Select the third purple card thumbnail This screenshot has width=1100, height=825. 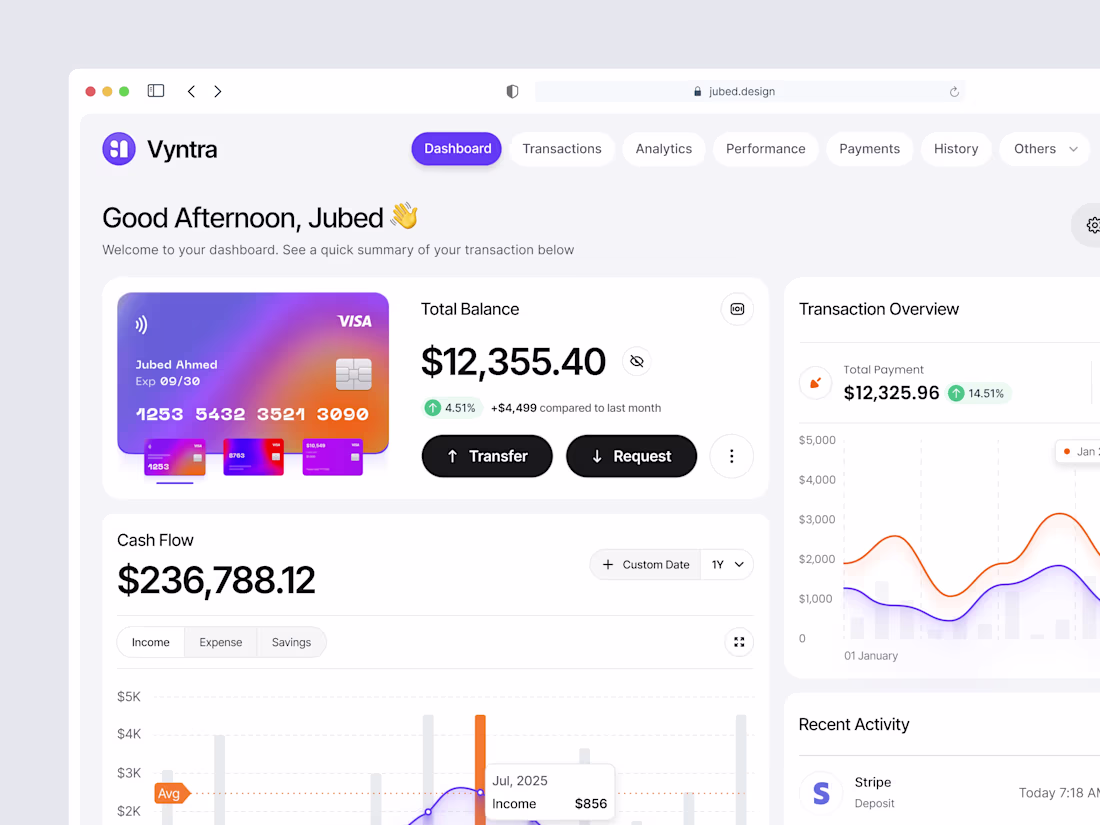point(333,457)
